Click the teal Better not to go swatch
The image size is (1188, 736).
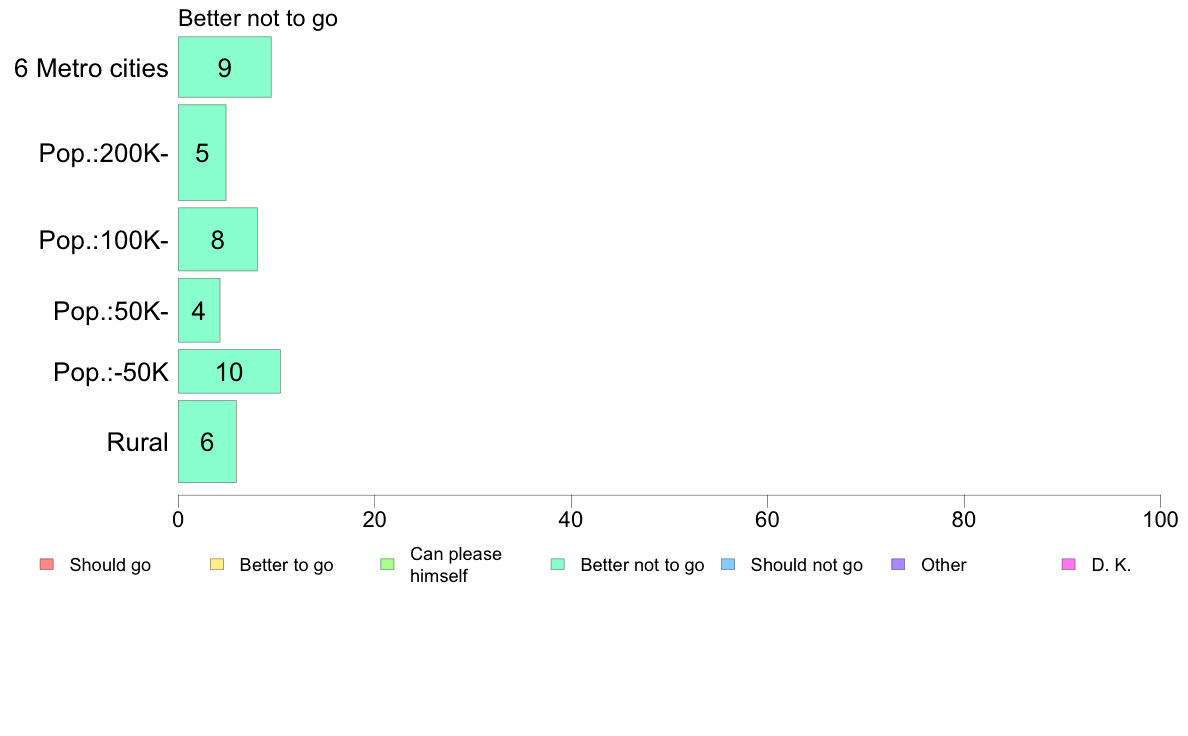point(558,565)
